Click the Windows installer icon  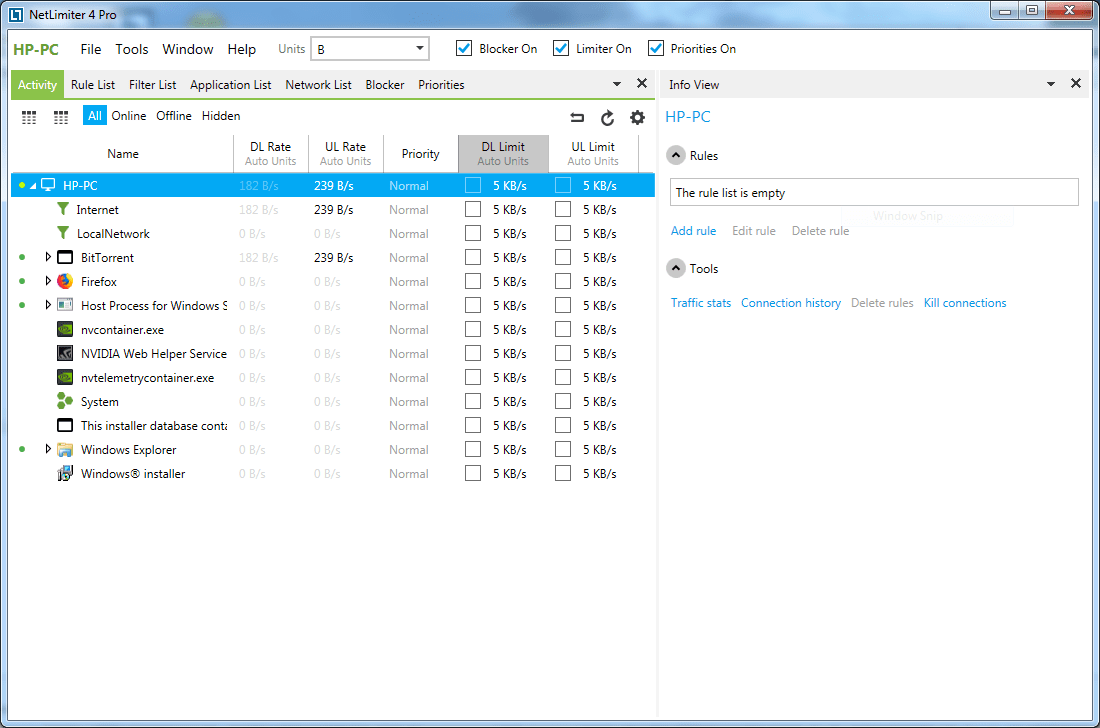[x=65, y=473]
